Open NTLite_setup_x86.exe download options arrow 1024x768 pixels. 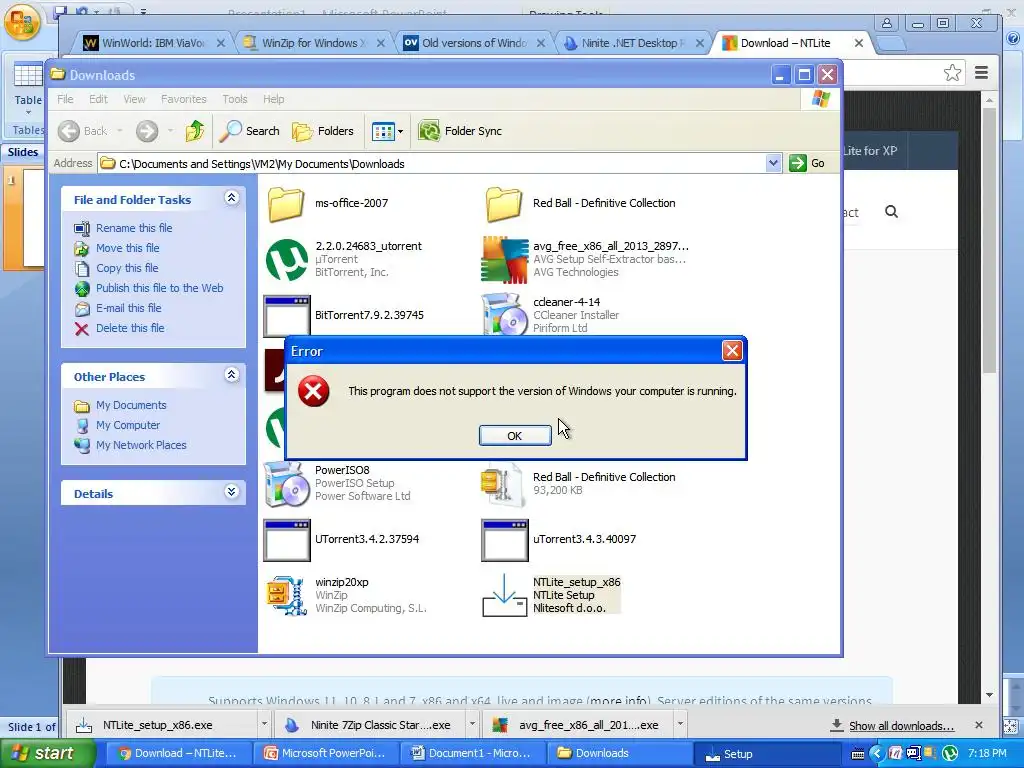(x=264, y=724)
